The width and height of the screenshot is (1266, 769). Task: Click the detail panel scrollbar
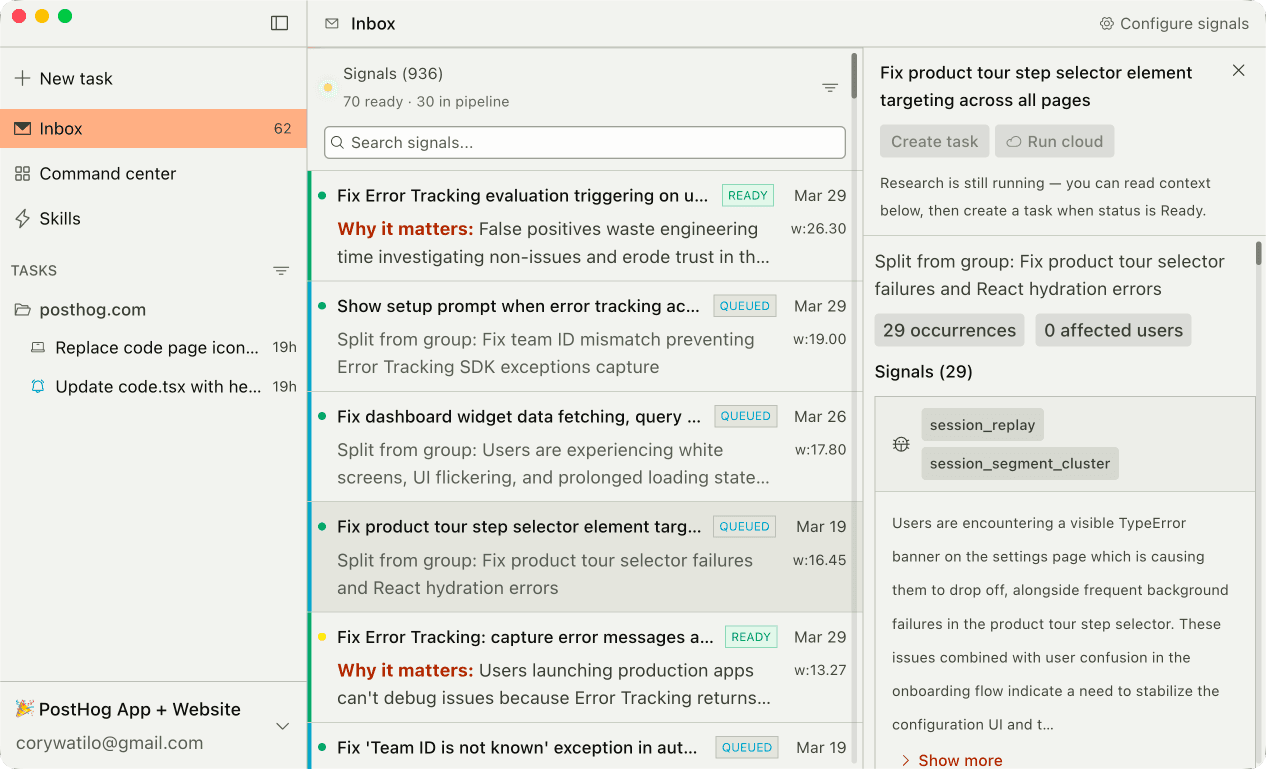1258,254
